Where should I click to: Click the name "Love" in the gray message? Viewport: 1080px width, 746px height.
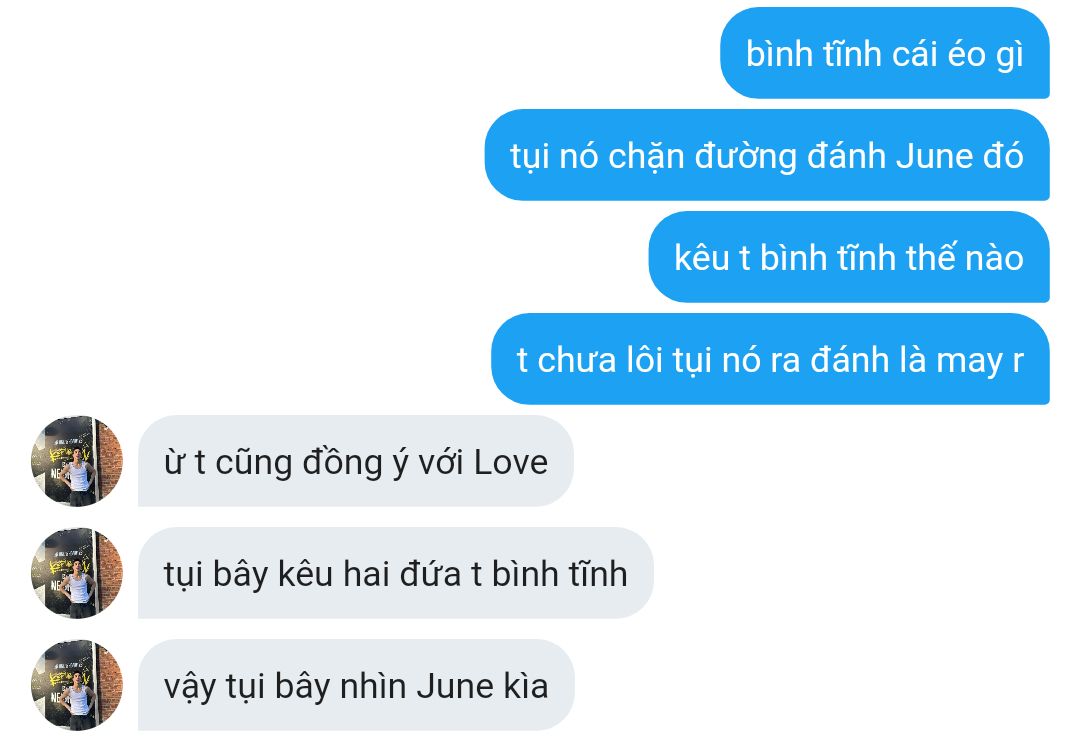click(x=510, y=462)
